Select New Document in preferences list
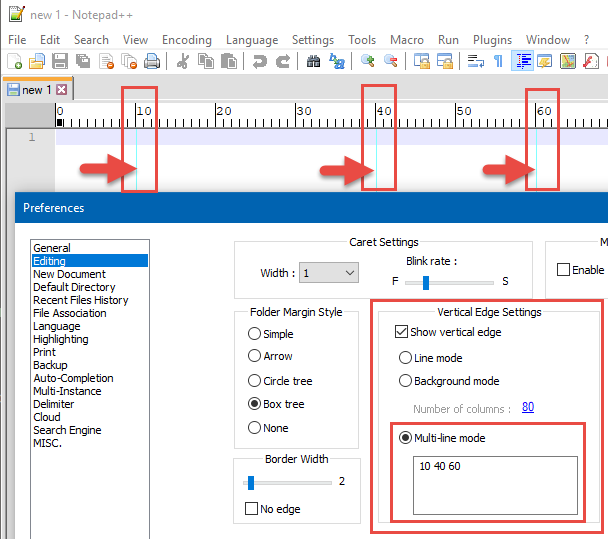Screen dimensions: 608x539 90,274
